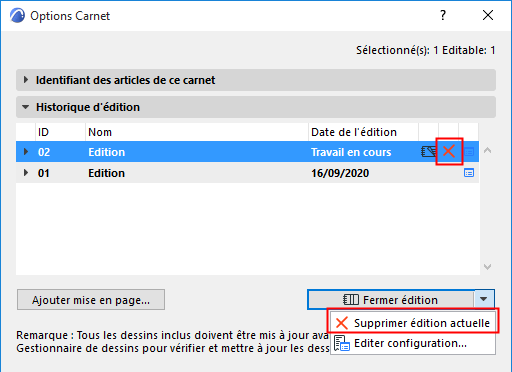The image size is (512, 372).
Task: Choose Supprimer édition actuelle from menu
Action: coord(413,323)
